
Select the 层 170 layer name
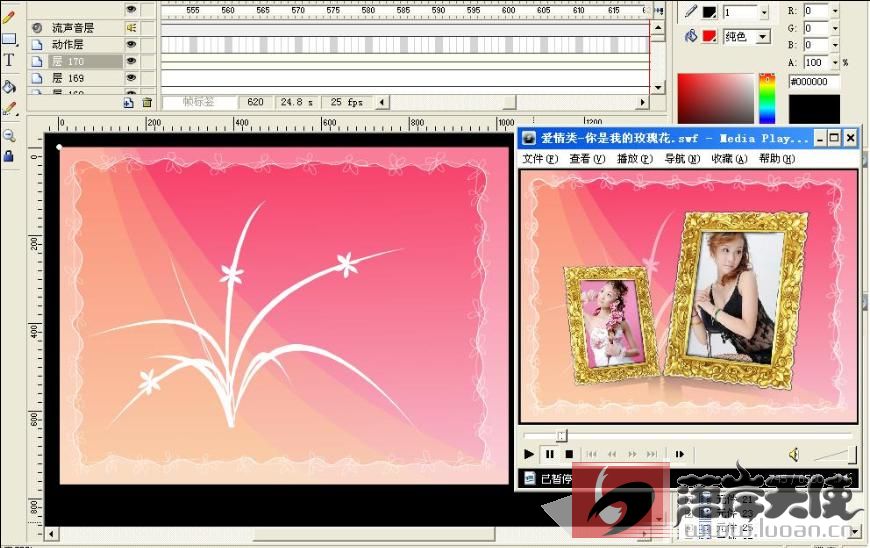coord(68,61)
